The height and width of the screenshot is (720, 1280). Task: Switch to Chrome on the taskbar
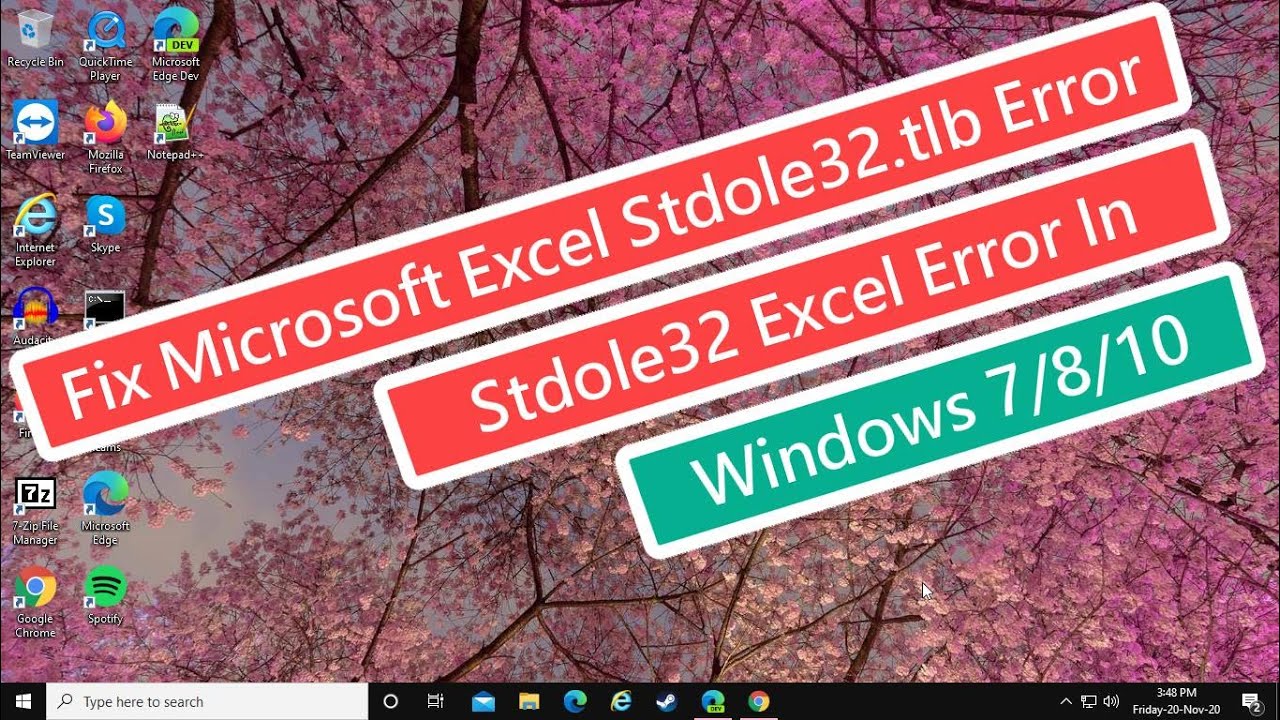tap(759, 701)
